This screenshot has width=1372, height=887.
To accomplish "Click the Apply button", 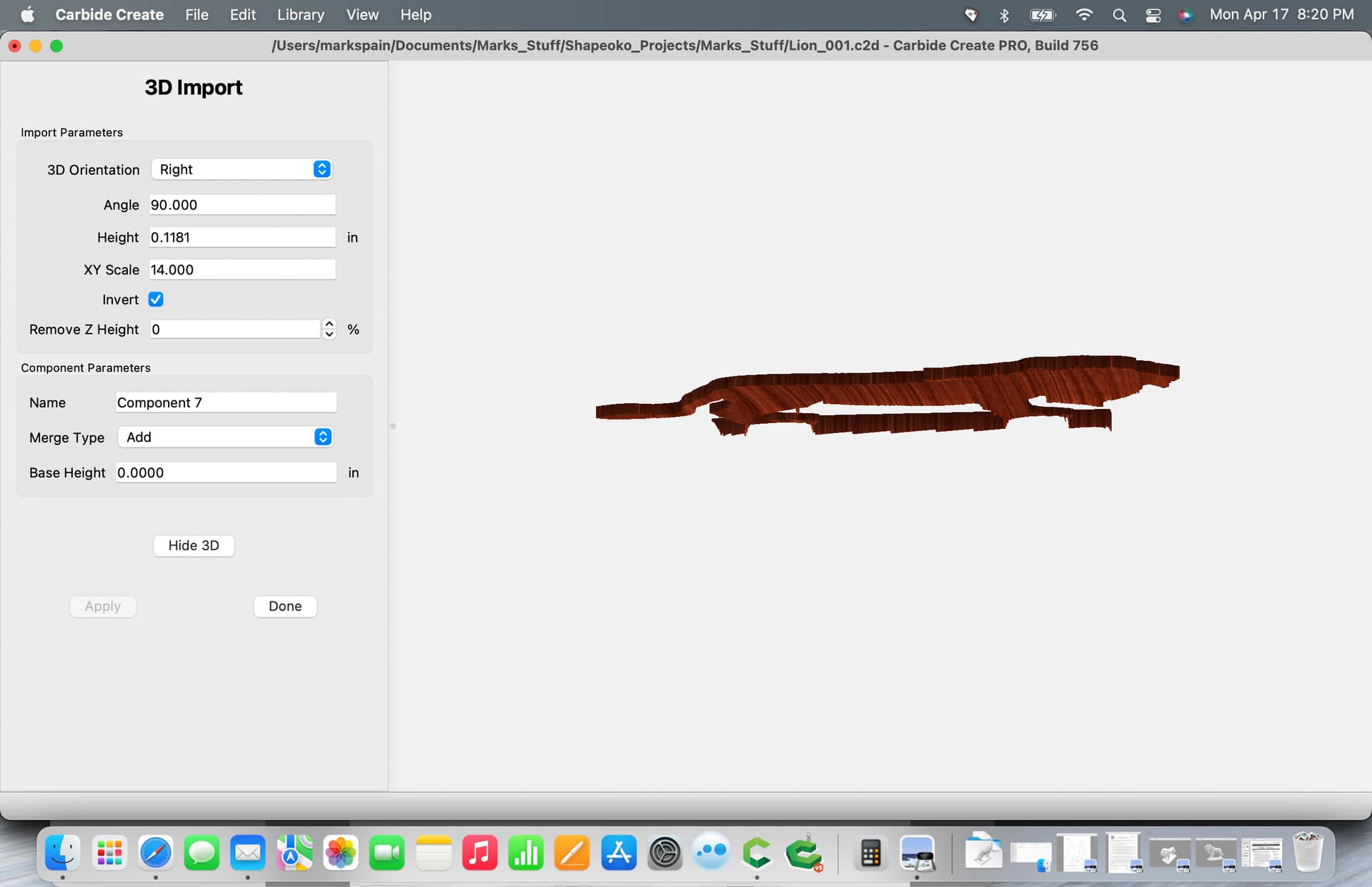I will click(x=103, y=606).
